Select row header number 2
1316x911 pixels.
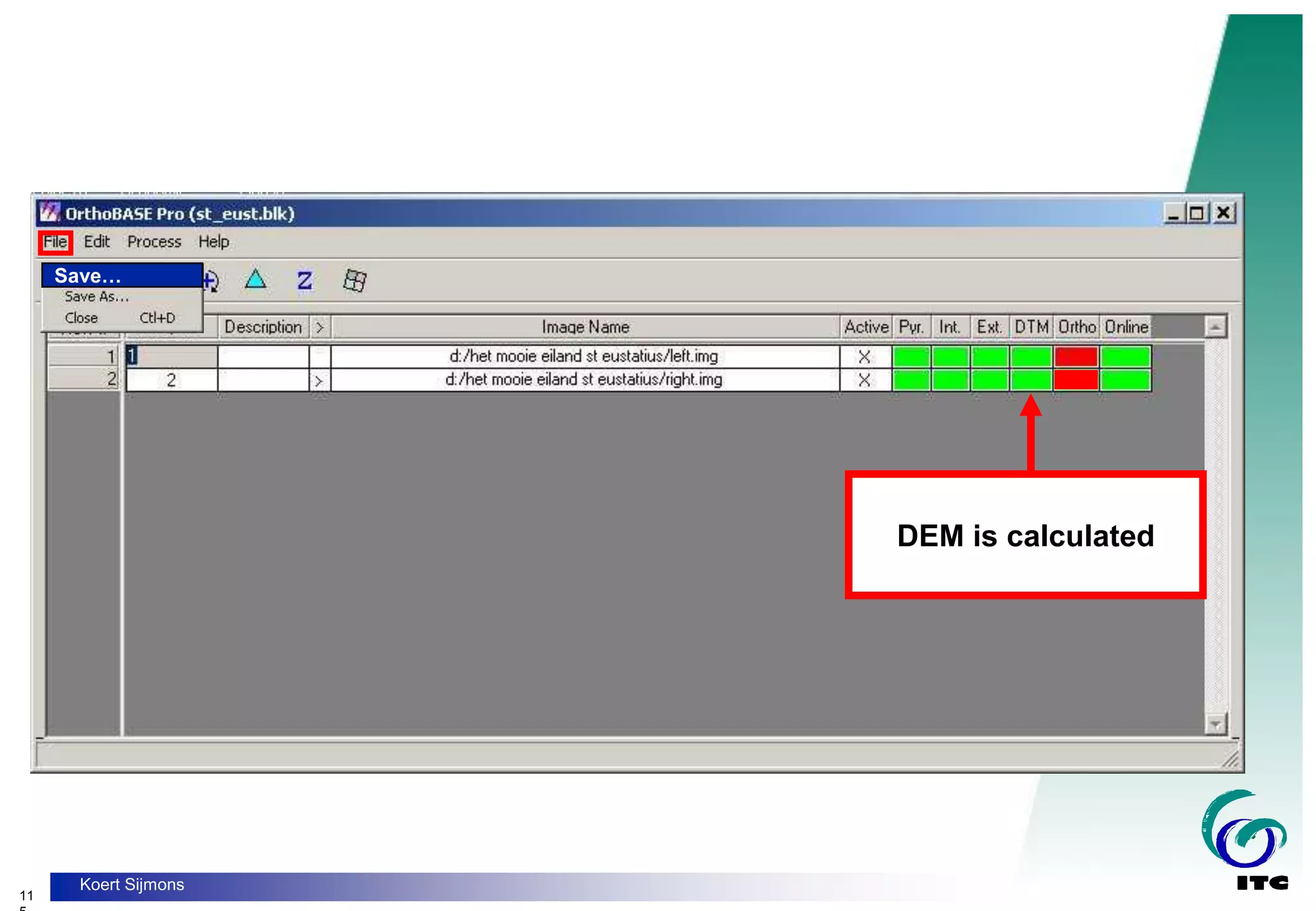[x=84, y=379]
